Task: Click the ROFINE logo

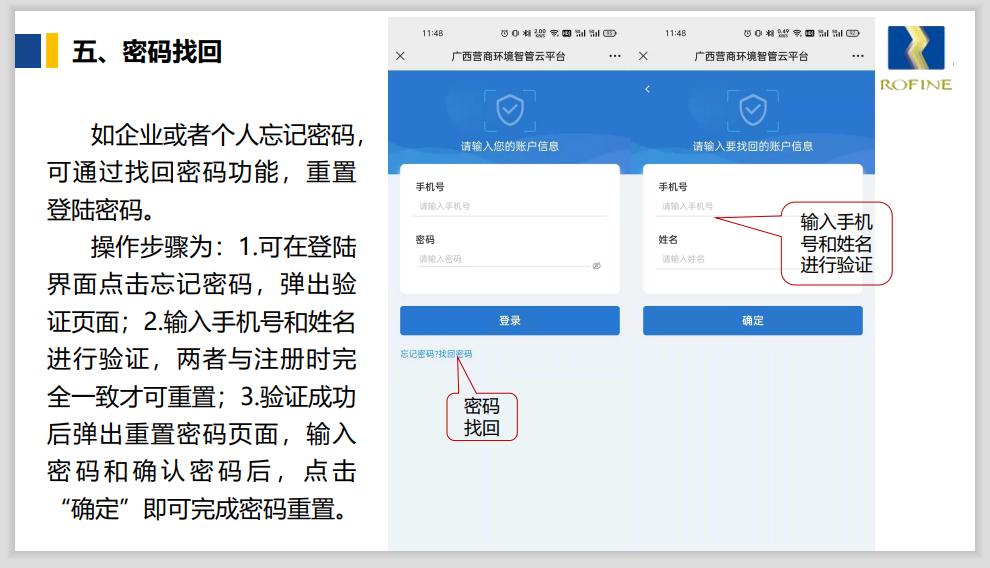Action: [916, 59]
